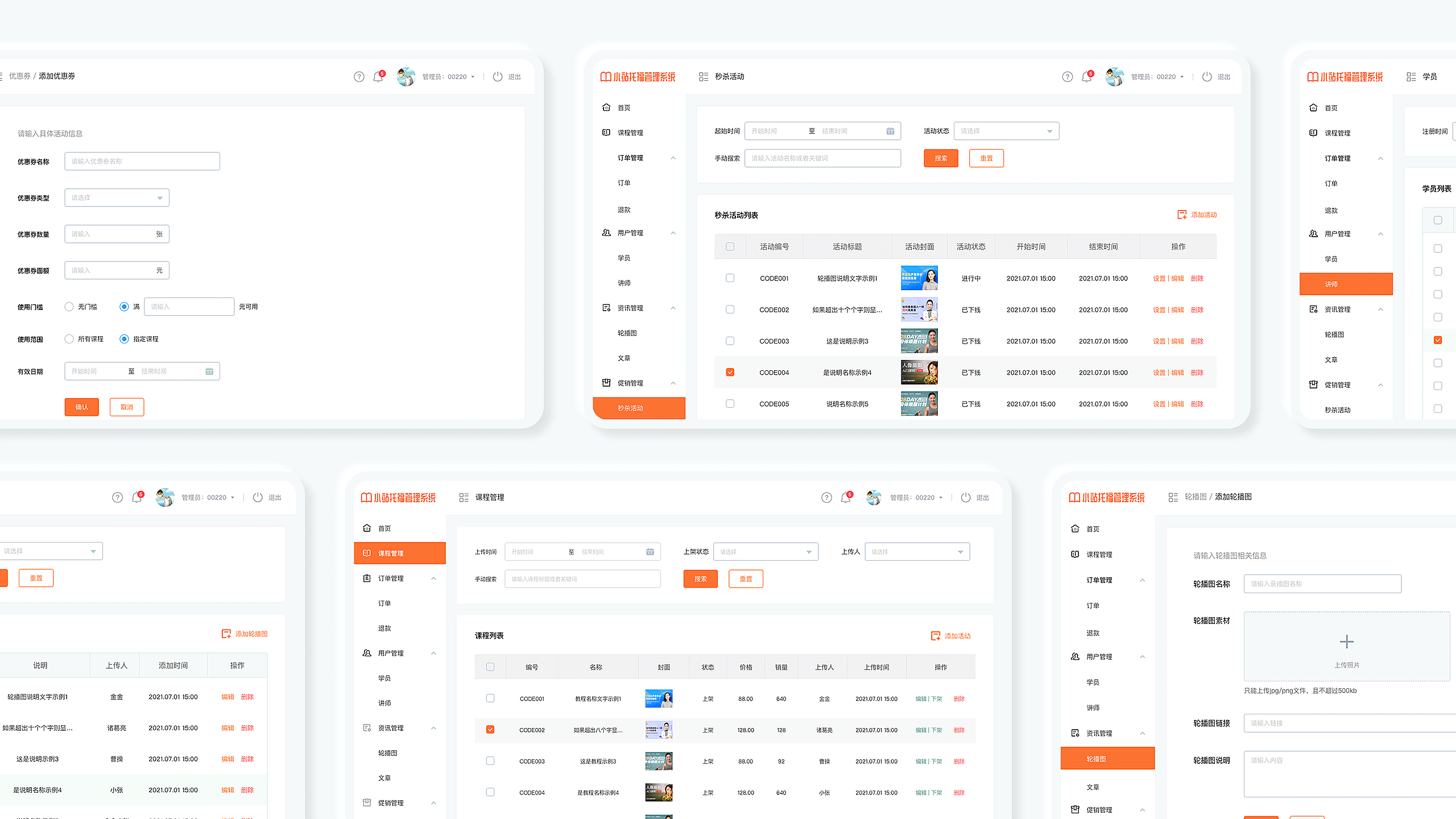Open notification bell in 课程管理 header
Image resolution: width=1456 pixels, height=819 pixels.
(x=846, y=498)
